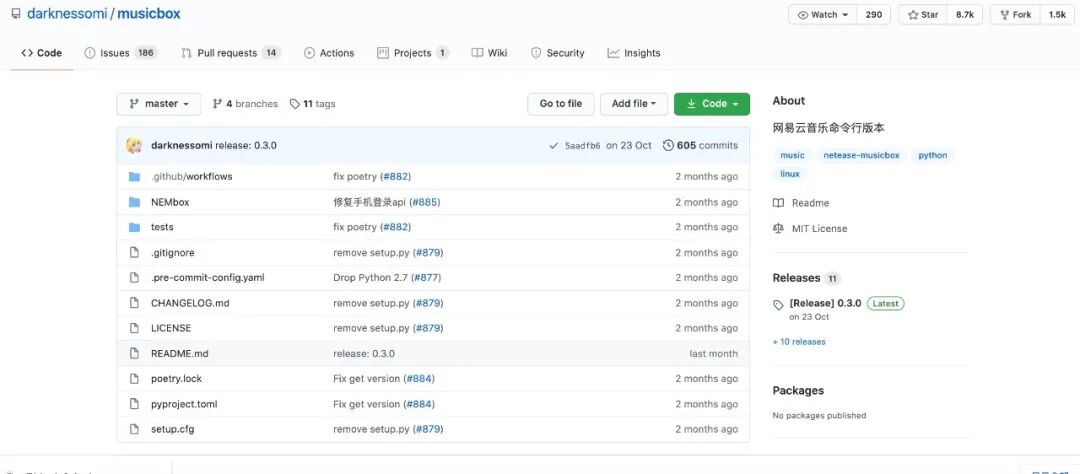Open the Watch notifications dropdown
1080x474 pixels.
(822, 14)
